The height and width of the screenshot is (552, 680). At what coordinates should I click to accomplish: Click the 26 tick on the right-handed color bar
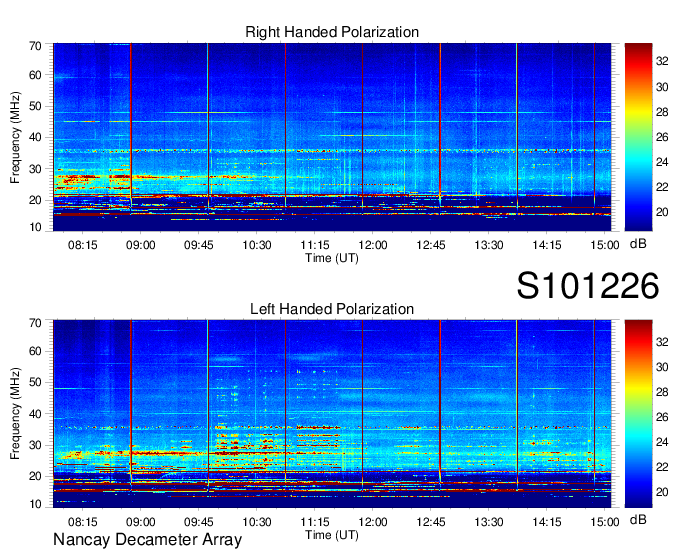click(662, 137)
